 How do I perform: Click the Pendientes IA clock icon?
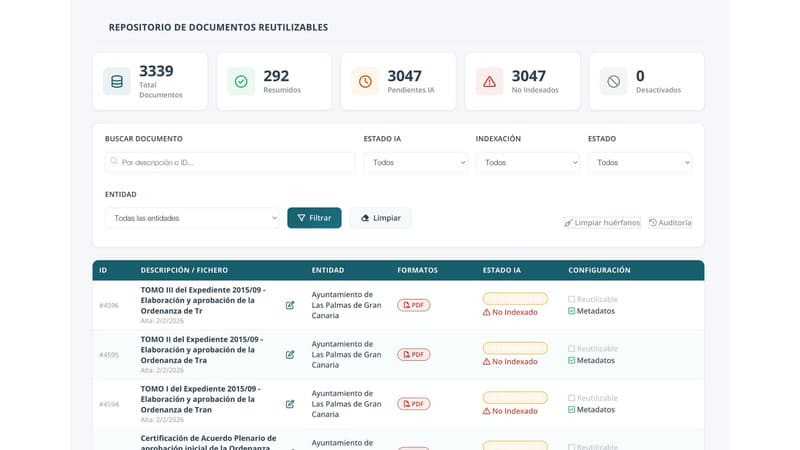pyautogui.click(x=365, y=82)
